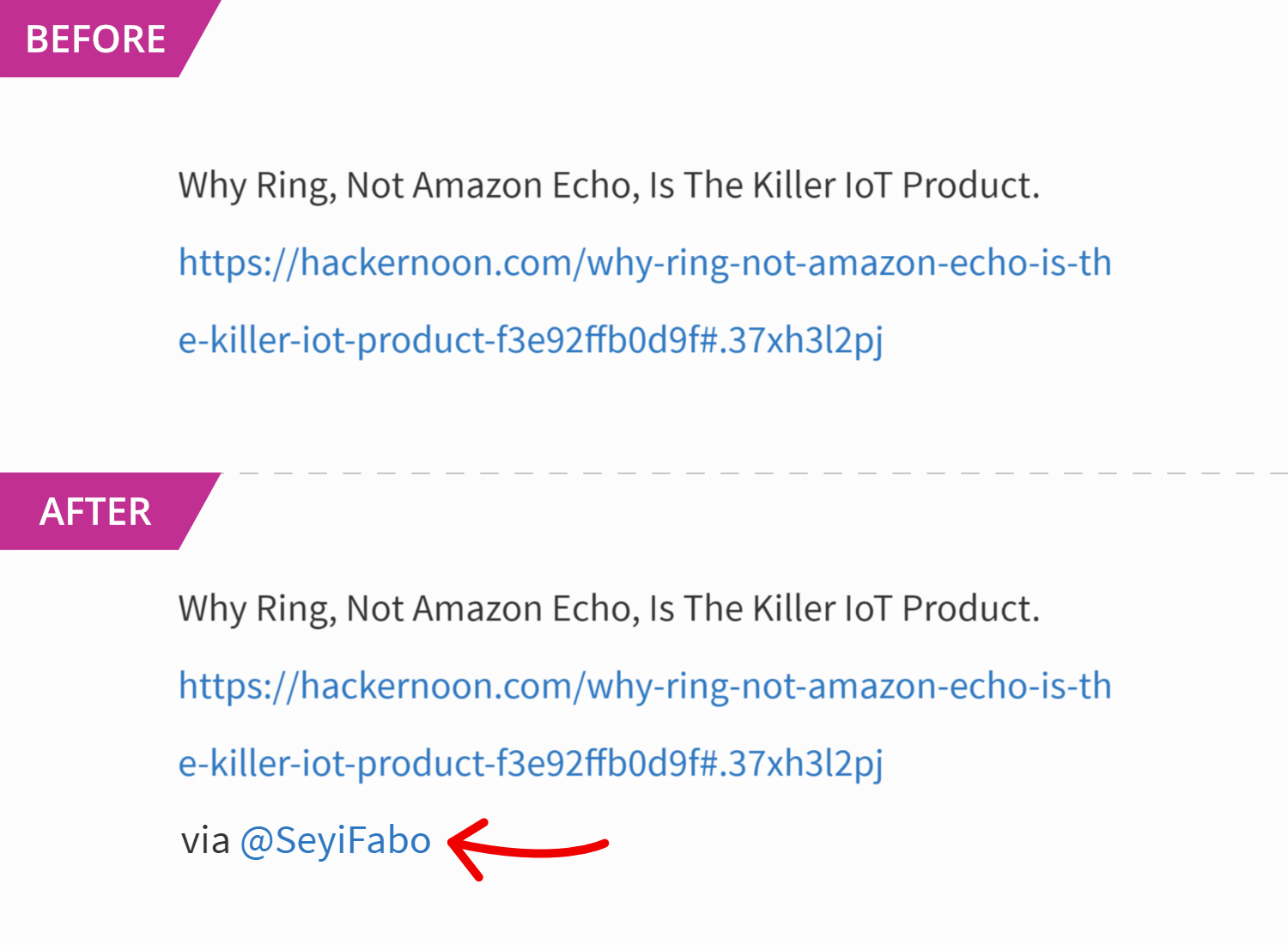Click the "e-killer-iot-product" URL line in After section
Viewport: 1288px width, 945px height.
pos(530,764)
